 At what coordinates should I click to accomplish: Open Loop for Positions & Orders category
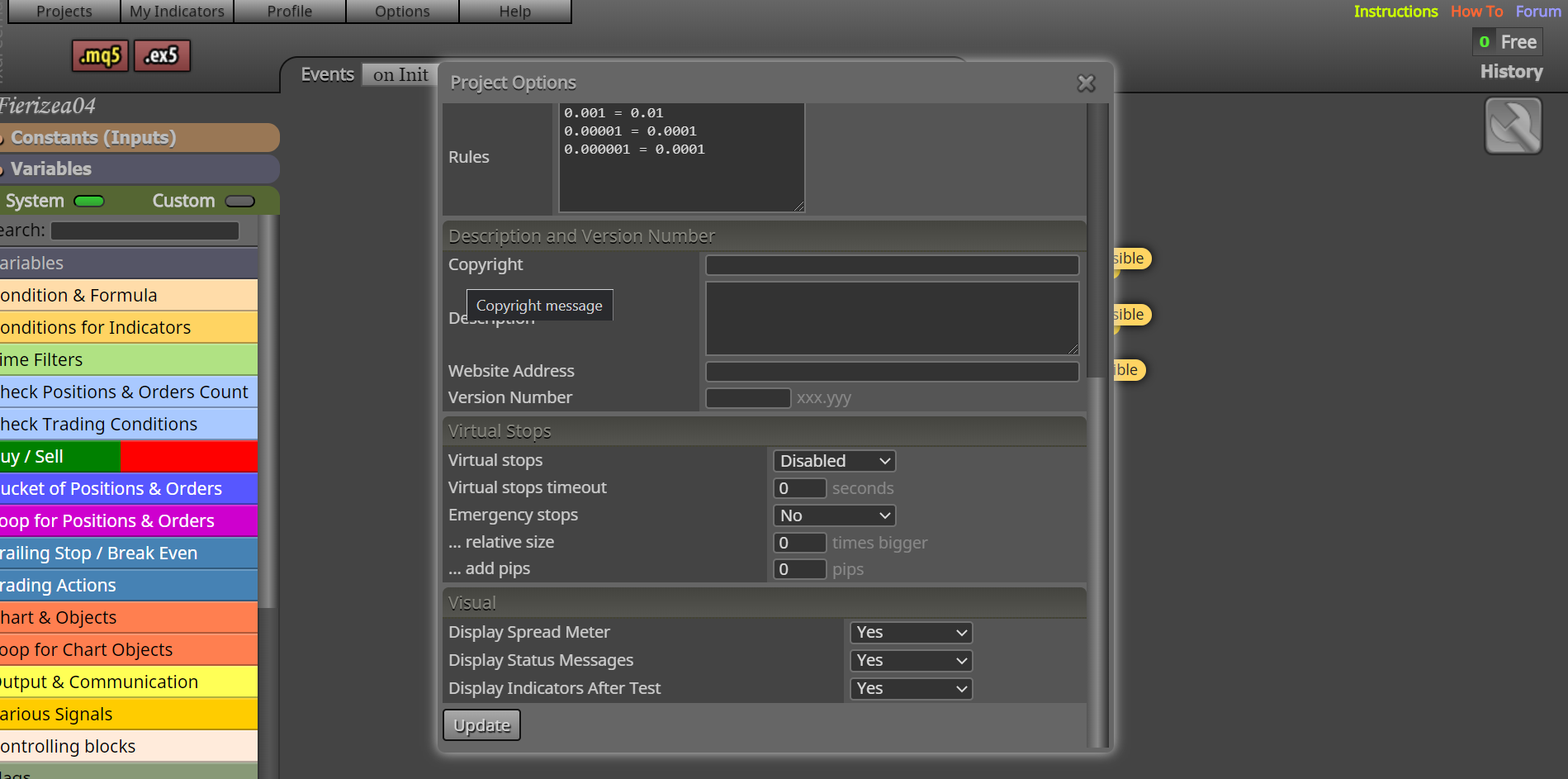[129, 521]
